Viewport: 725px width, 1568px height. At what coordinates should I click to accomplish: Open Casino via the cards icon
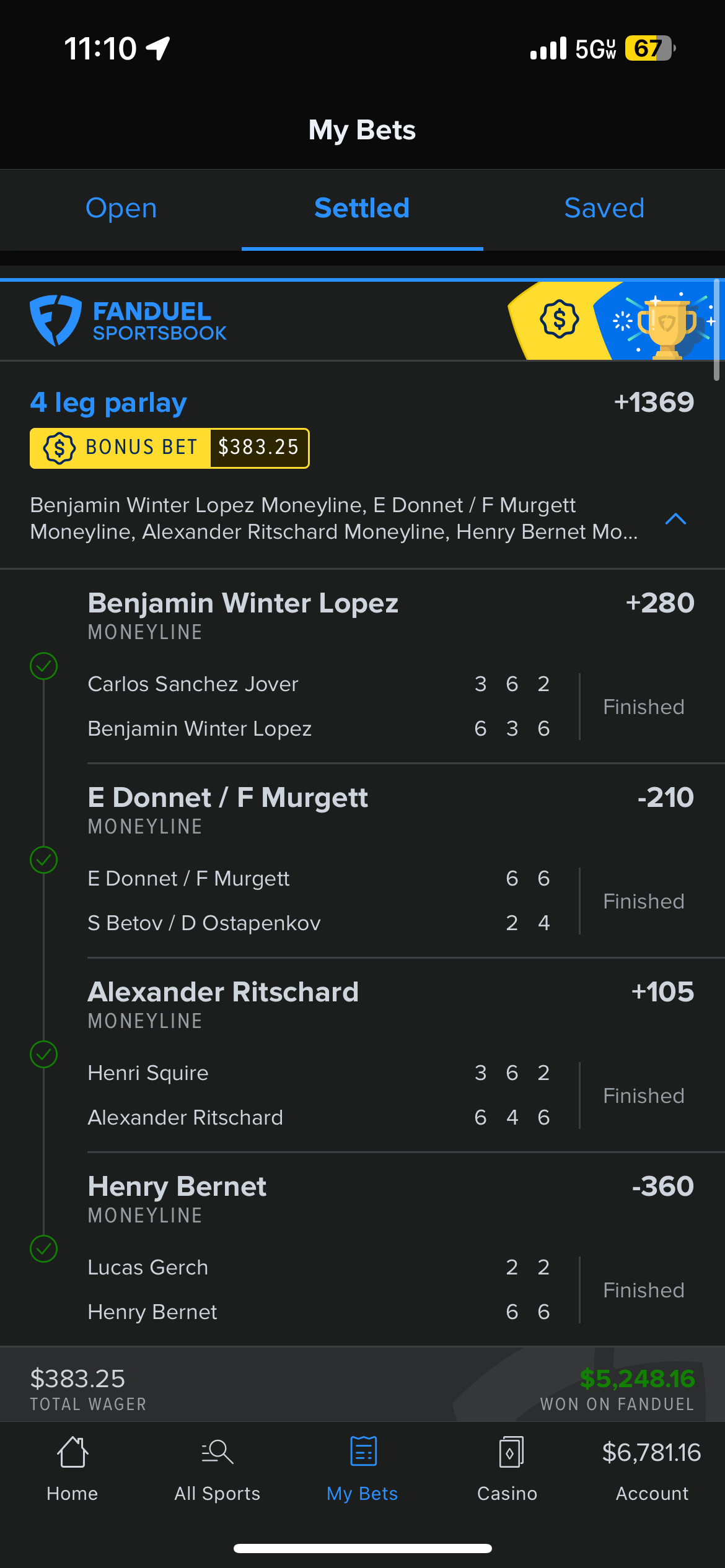click(x=510, y=1452)
